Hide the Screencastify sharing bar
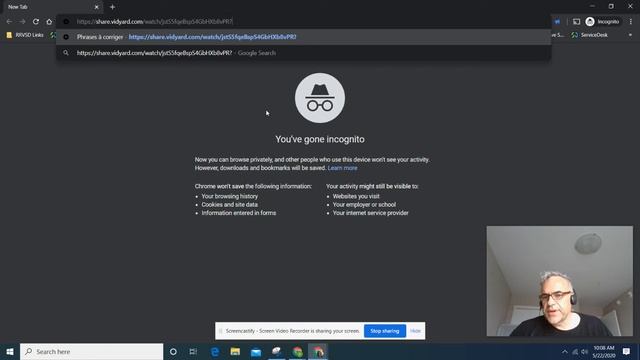Image resolution: width=640 pixels, height=360 pixels. point(415,331)
